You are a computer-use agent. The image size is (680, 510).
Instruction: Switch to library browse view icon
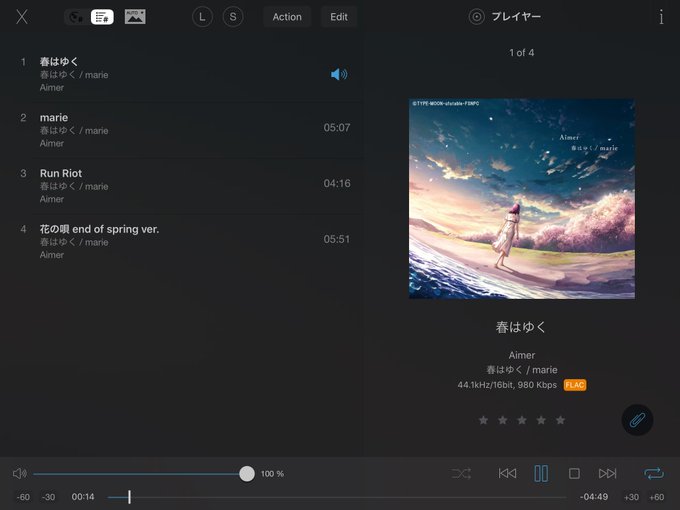point(77,17)
